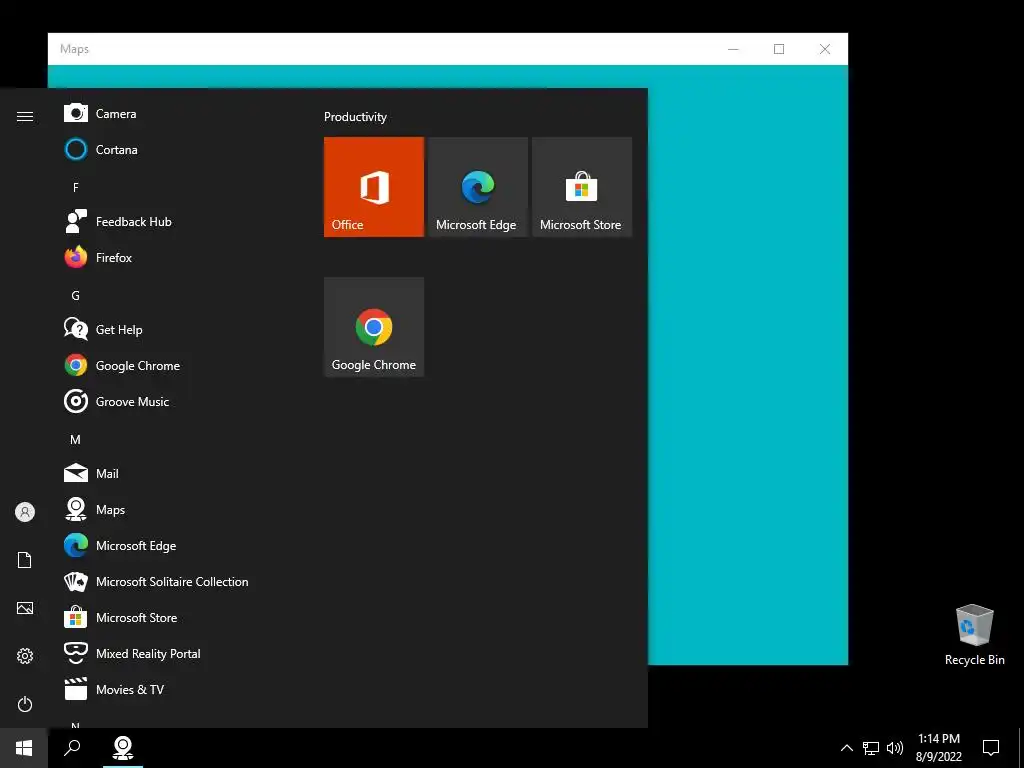Click the Power icon in Start sidebar
Image resolution: width=1024 pixels, height=768 pixels.
pos(25,704)
